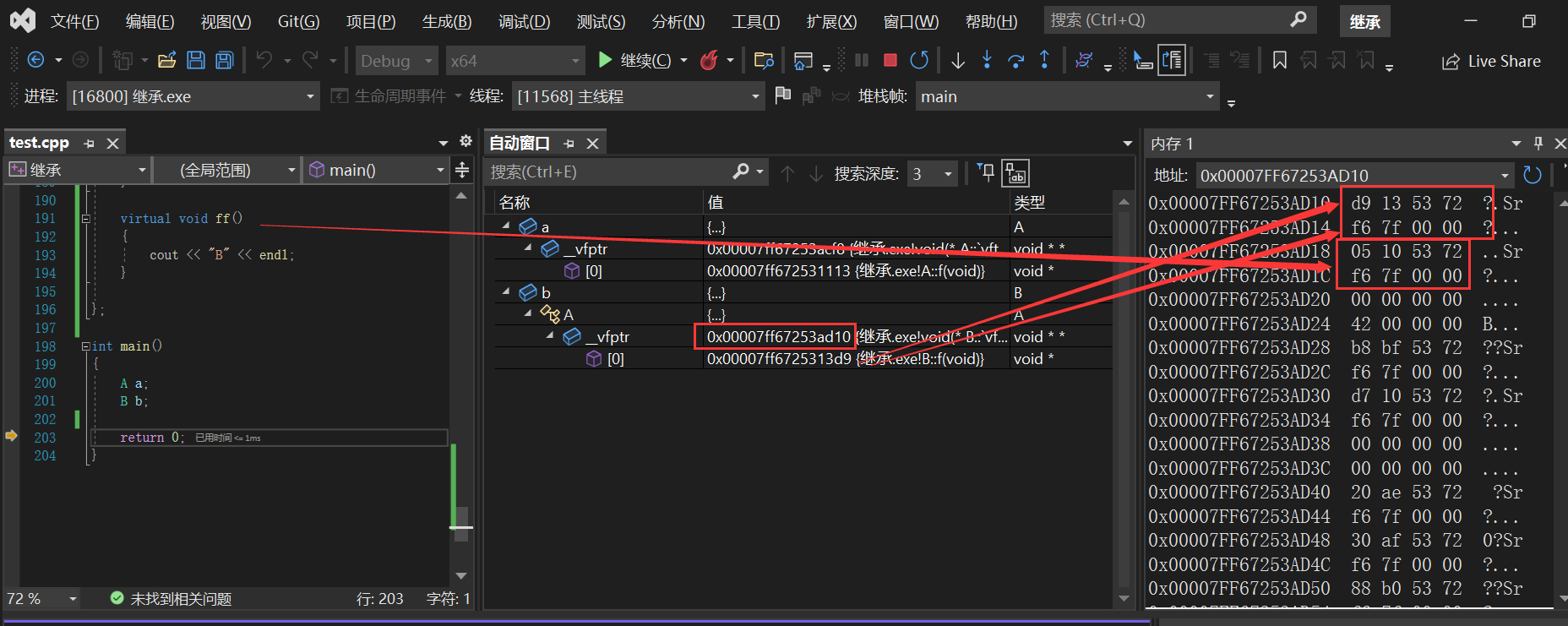Click the 值 column header

point(715,202)
